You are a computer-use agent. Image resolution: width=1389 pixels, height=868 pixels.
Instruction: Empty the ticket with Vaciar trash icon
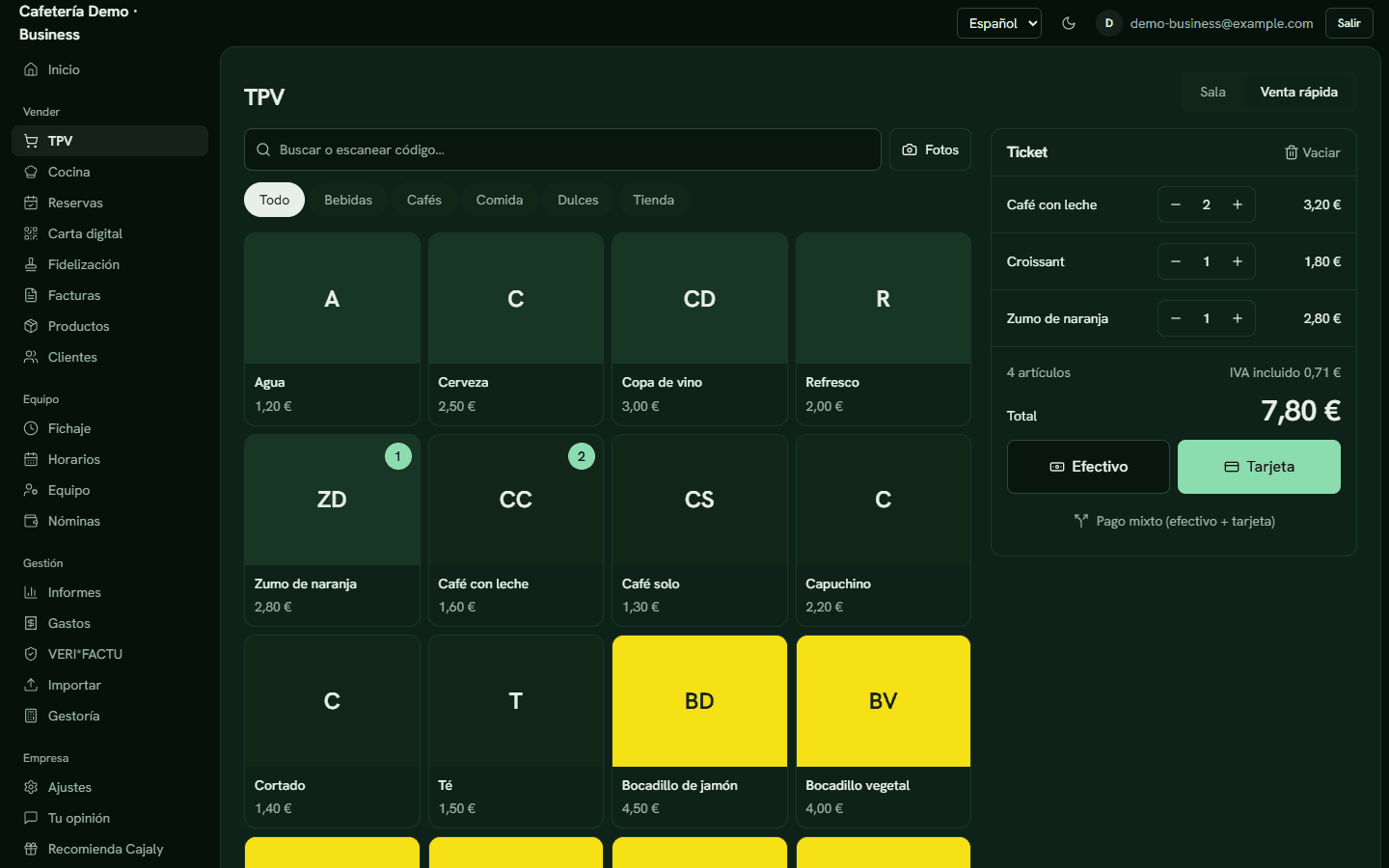coord(1312,152)
